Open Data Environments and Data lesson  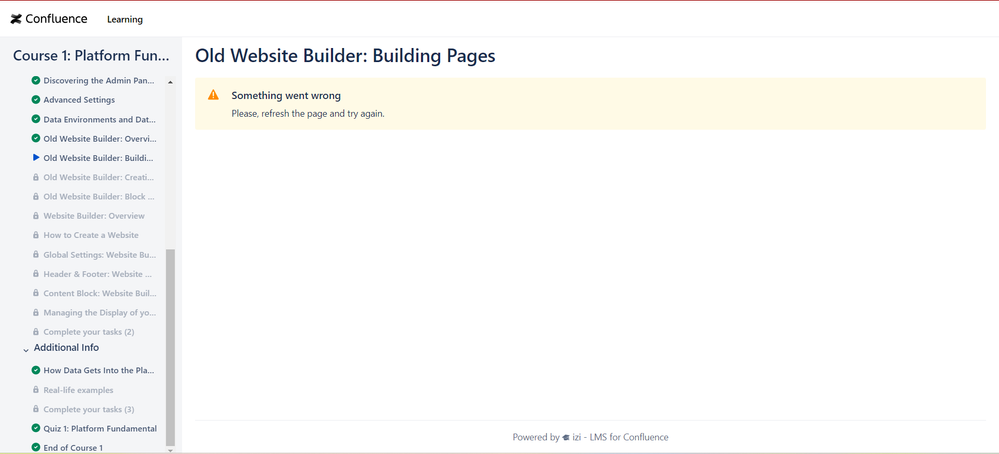(x=99, y=120)
